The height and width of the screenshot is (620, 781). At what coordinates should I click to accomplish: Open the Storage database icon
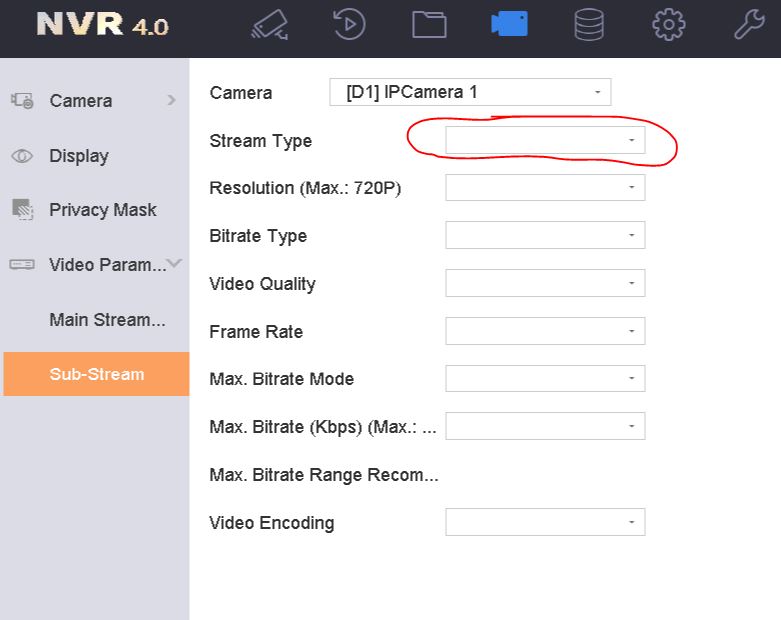(x=589, y=25)
